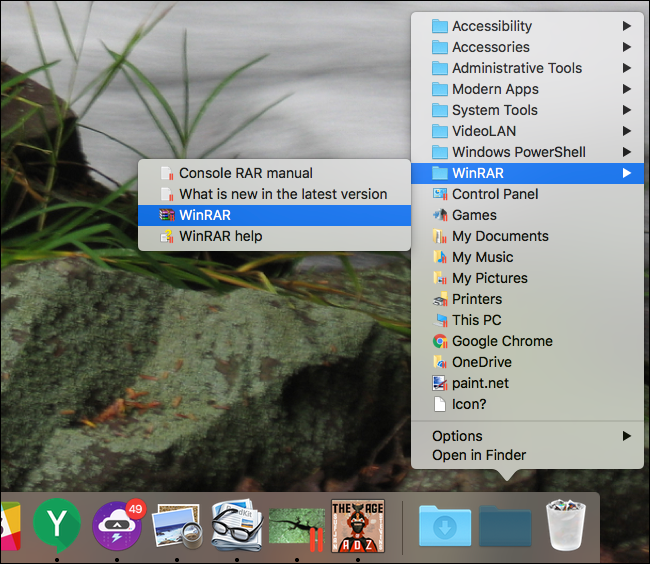Click the WinRAR help question-mark icon

coord(167,236)
